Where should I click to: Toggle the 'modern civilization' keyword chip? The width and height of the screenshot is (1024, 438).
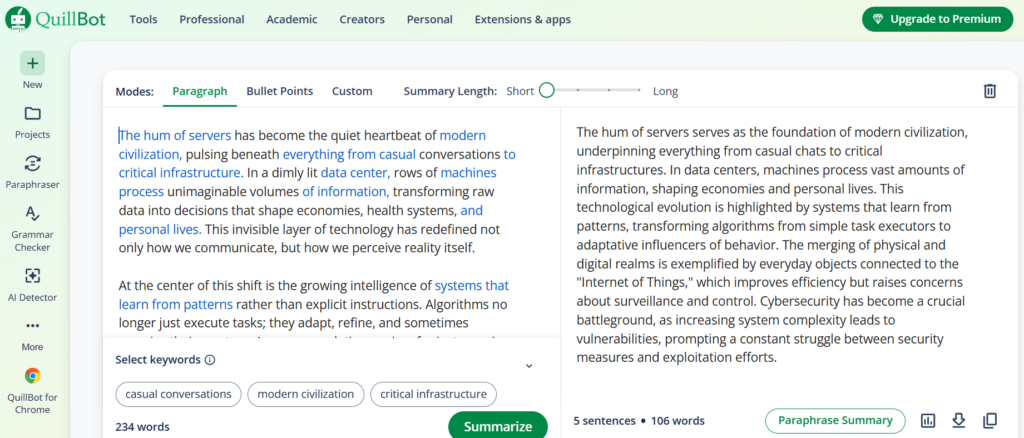pos(306,394)
